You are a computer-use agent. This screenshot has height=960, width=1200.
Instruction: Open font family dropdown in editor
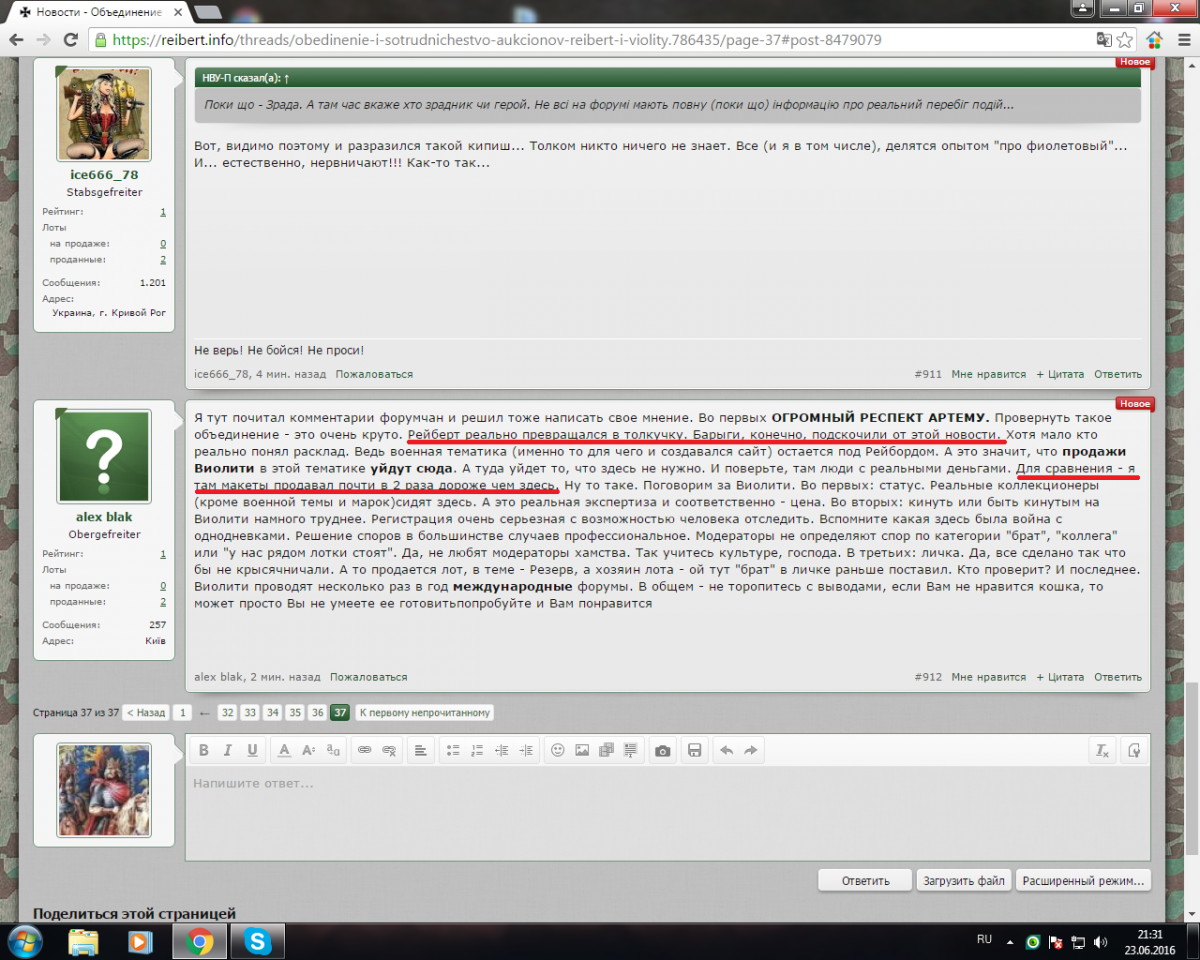[333, 750]
